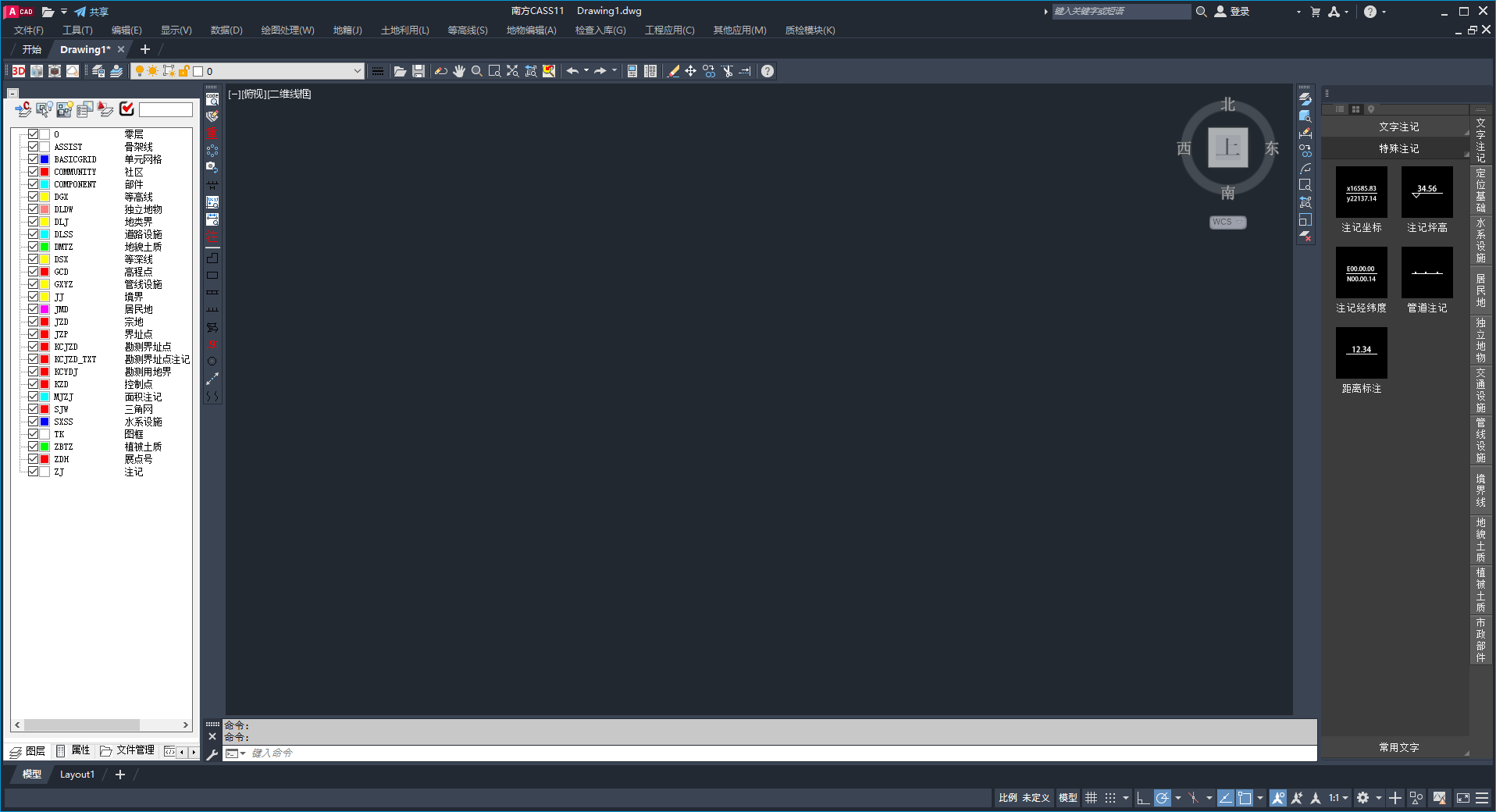The width and height of the screenshot is (1496, 812).
Task: Switch to the Layout1 tab
Action: point(77,775)
